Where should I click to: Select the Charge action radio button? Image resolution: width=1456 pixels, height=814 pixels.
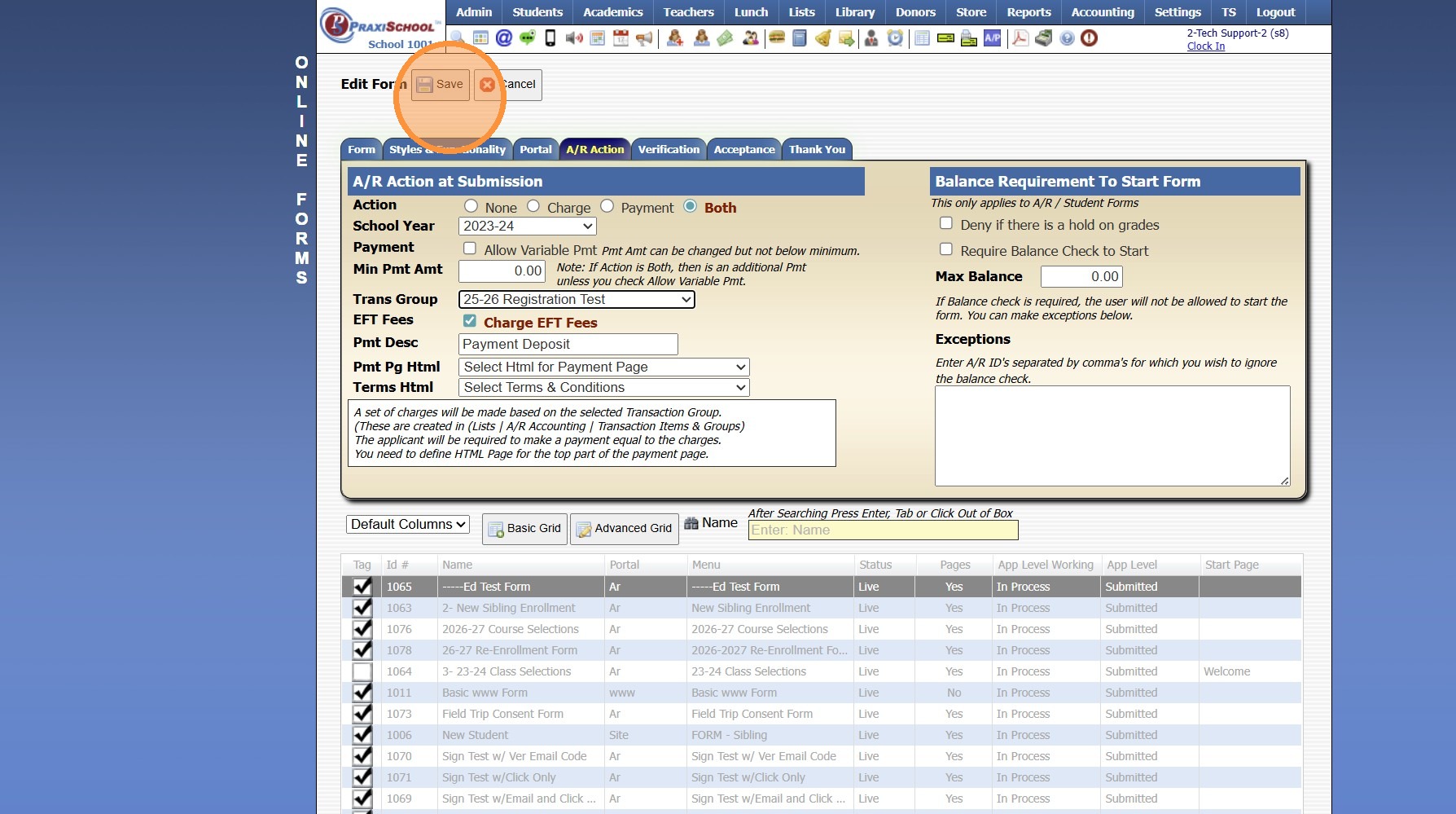click(533, 206)
